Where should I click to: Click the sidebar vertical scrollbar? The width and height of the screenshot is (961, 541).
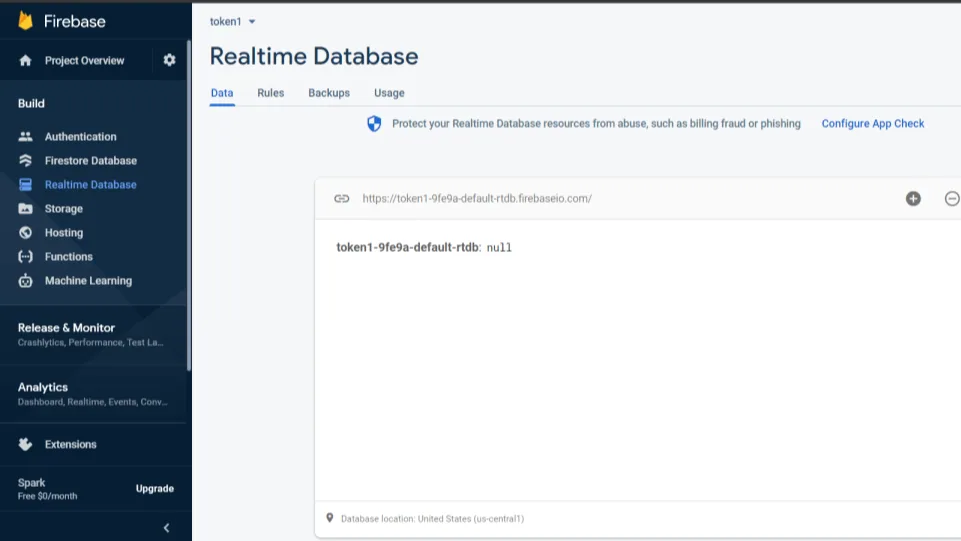(189, 205)
